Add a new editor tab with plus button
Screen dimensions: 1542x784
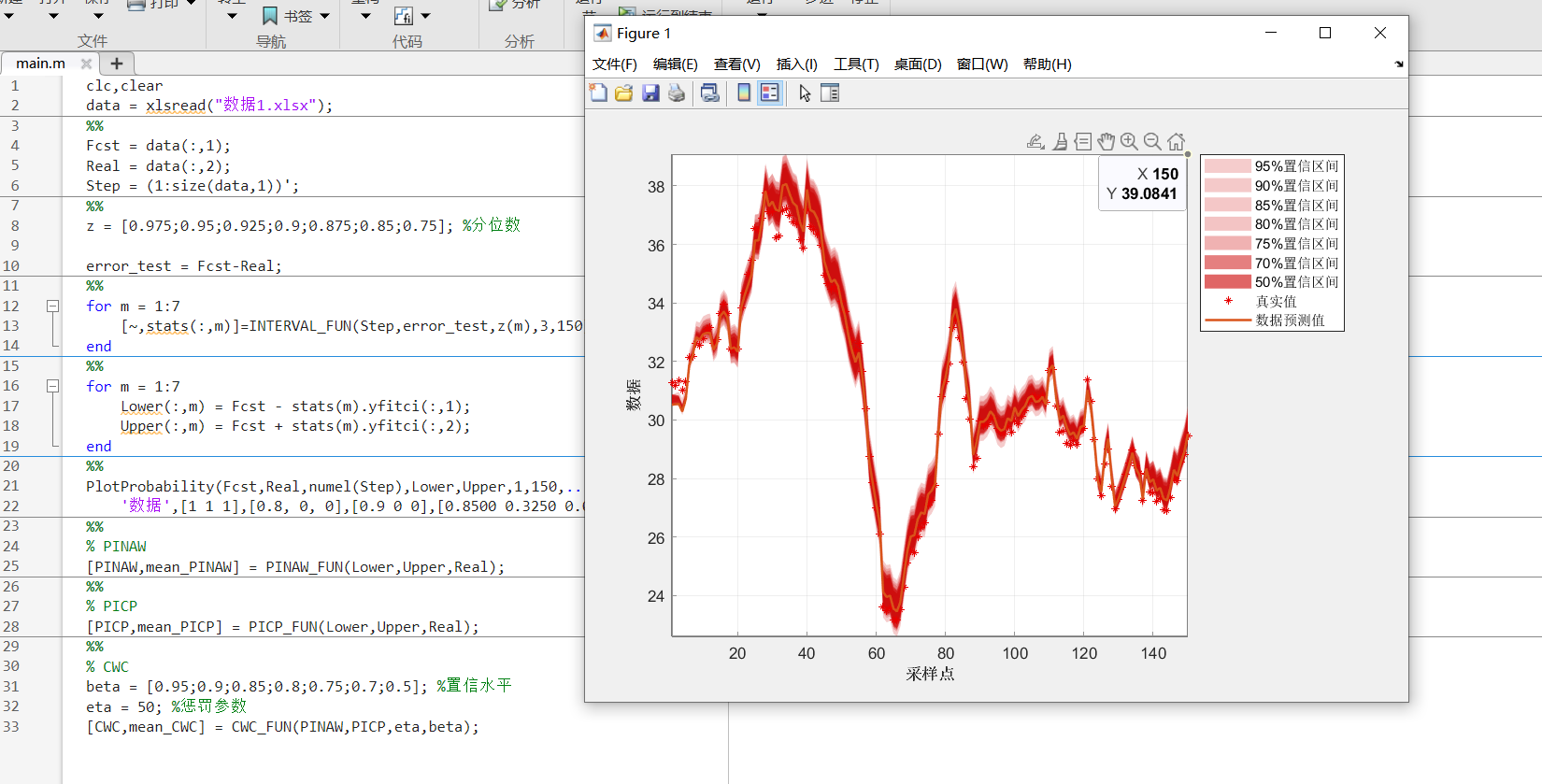(x=117, y=64)
